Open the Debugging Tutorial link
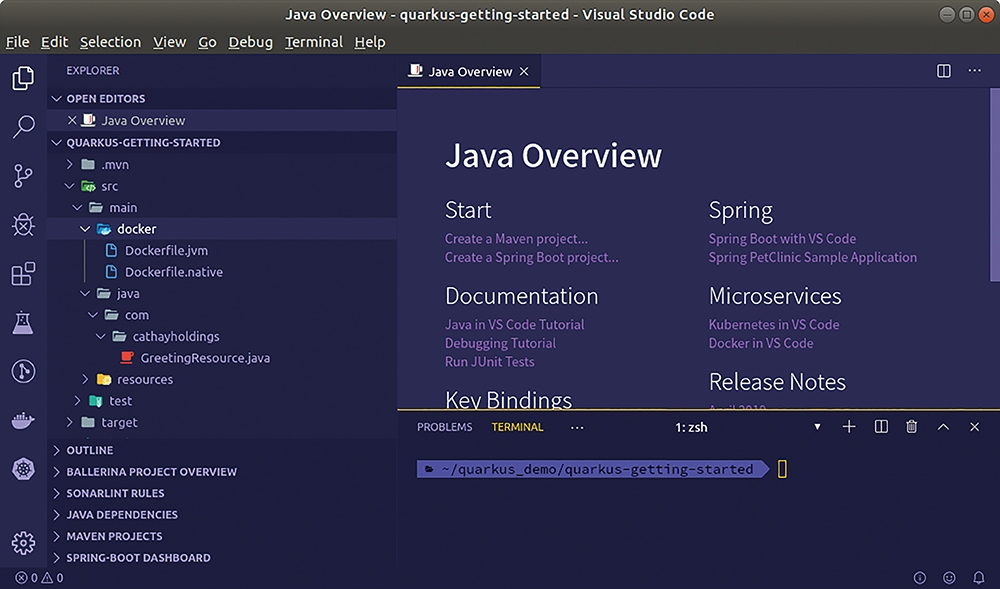The width and height of the screenshot is (1000, 589). (501, 343)
